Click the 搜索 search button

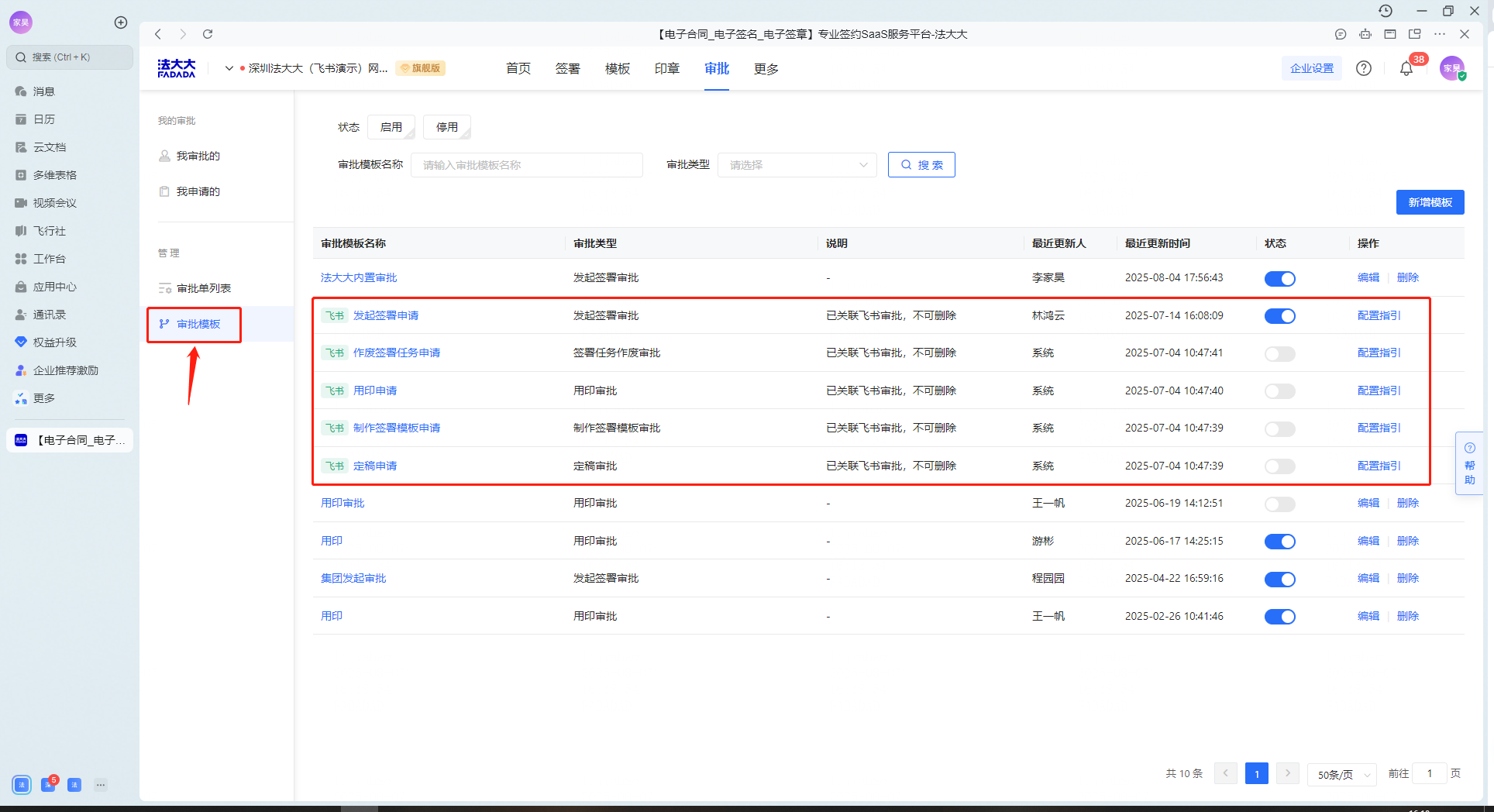921,165
